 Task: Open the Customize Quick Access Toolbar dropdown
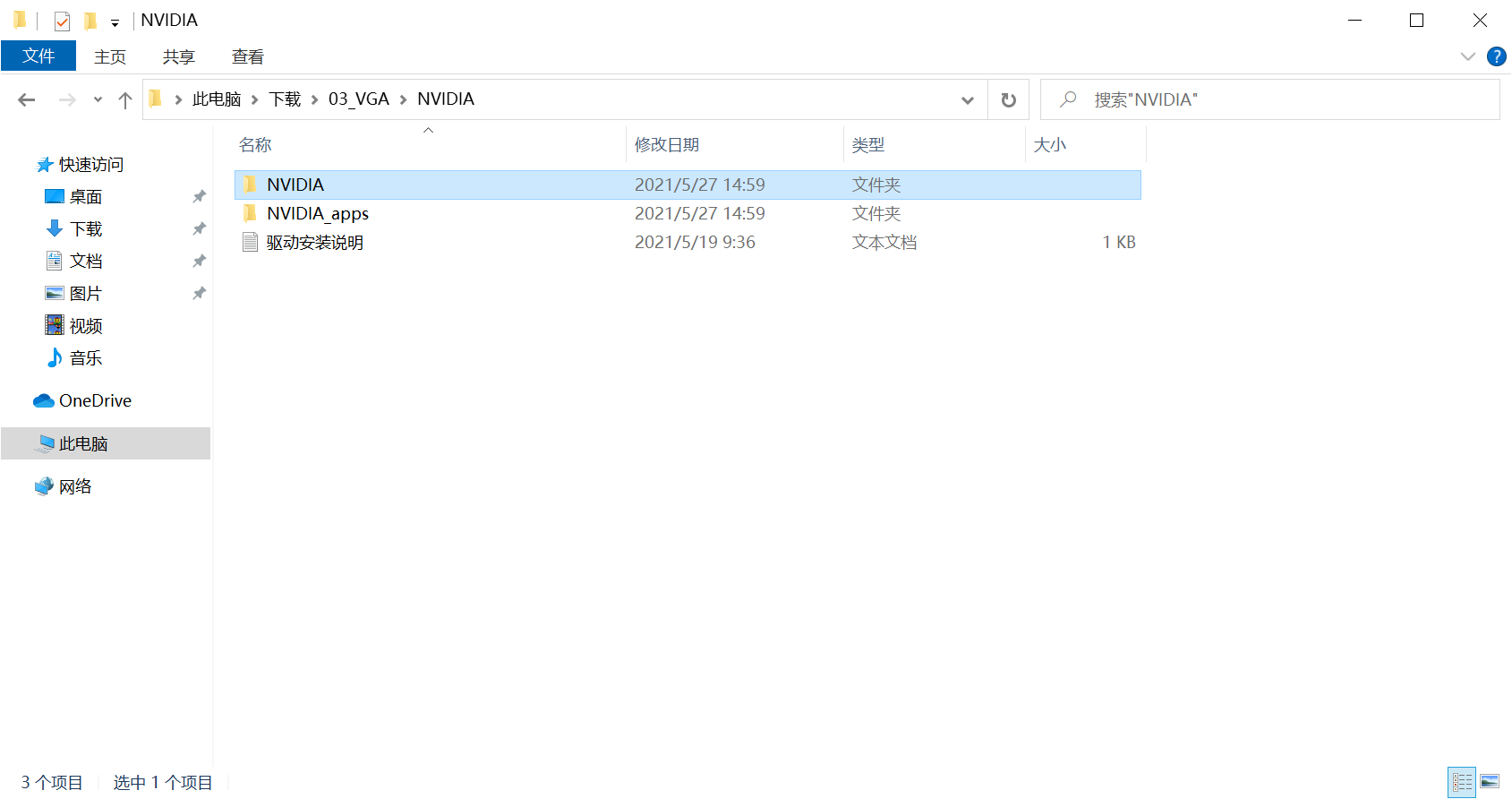click(115, 22)
